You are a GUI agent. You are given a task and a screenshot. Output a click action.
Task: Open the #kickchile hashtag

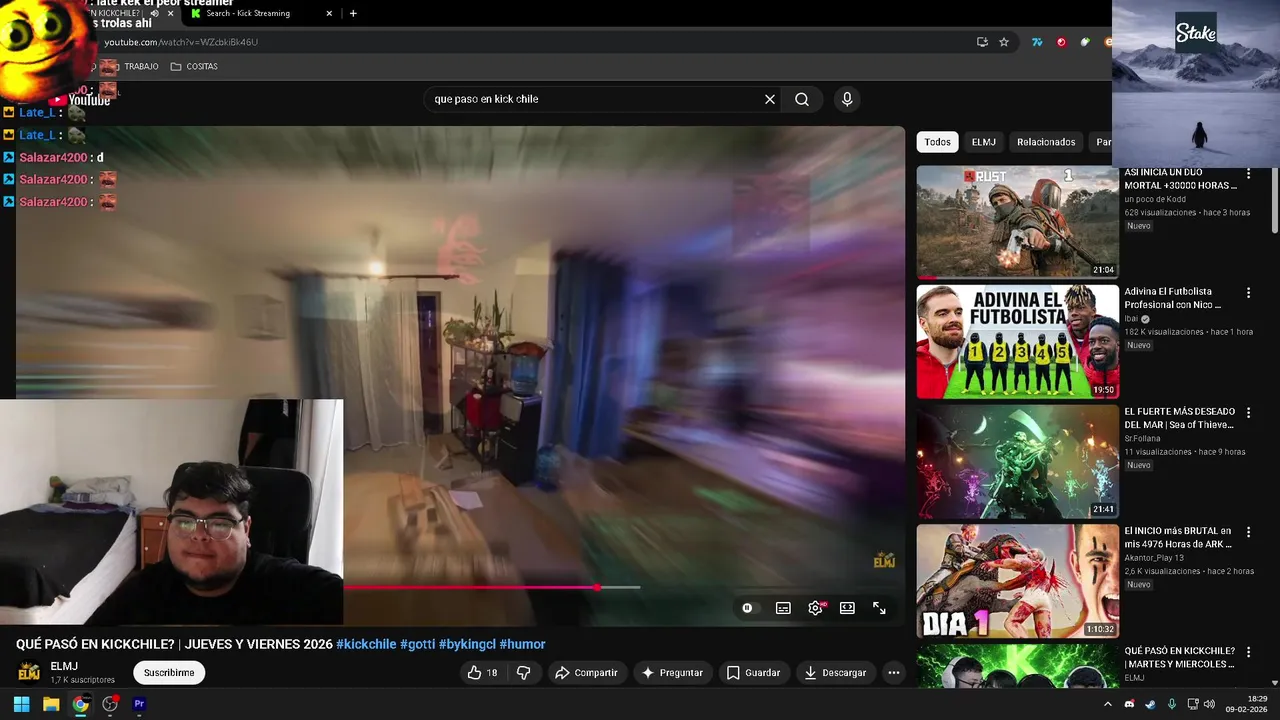click(366, 644)
